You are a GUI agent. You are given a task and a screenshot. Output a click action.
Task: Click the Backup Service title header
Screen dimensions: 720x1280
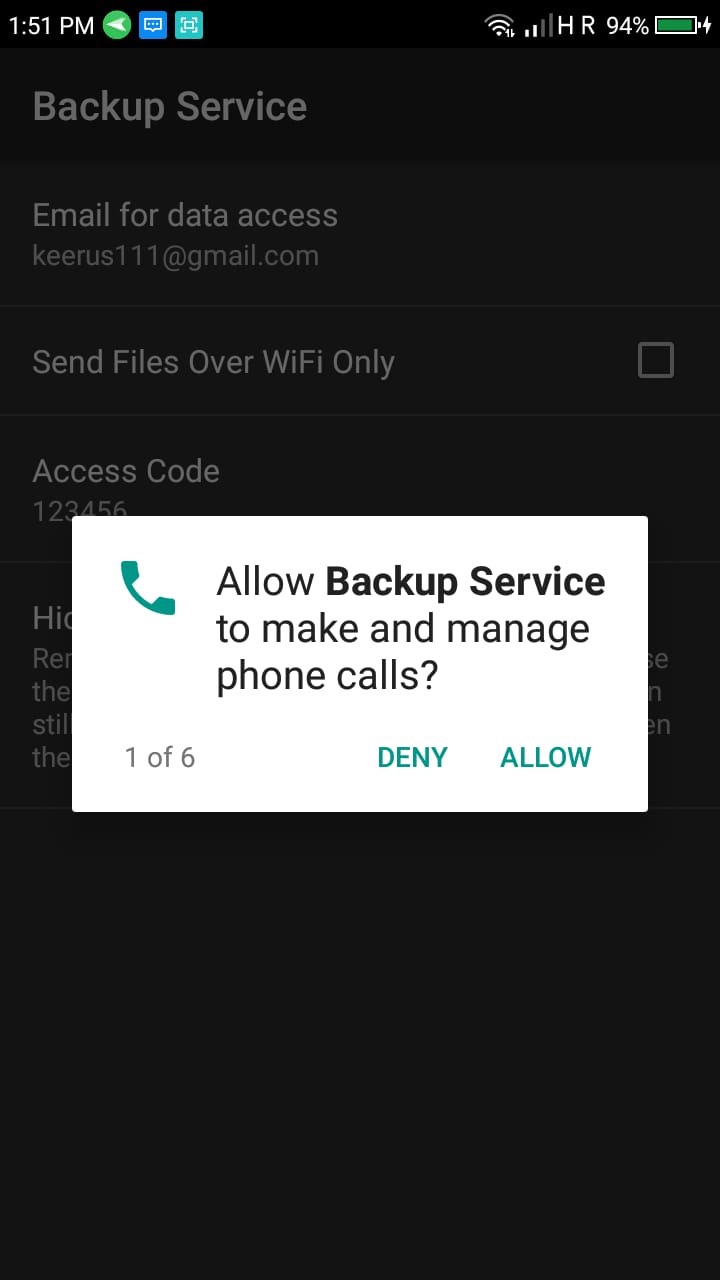click(x=170, y=106)
